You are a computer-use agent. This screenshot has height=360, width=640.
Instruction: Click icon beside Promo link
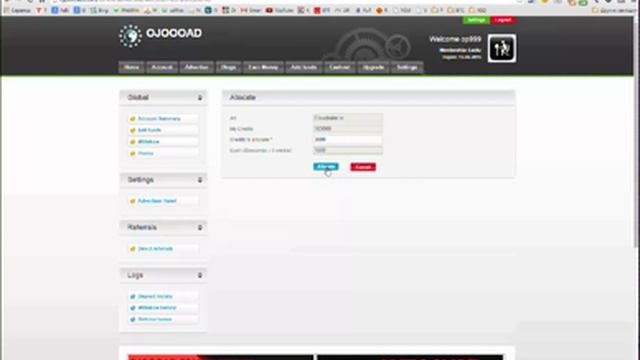click(x=132, y=154)
